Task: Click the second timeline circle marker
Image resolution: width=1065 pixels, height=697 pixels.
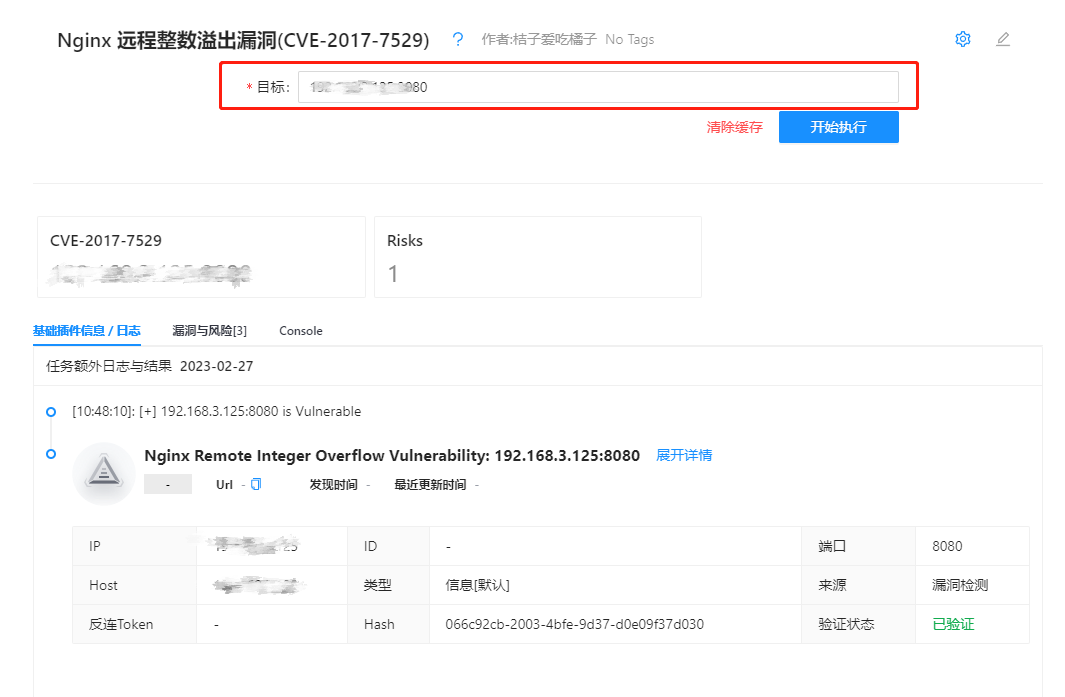Action: [x=51, y=454]
